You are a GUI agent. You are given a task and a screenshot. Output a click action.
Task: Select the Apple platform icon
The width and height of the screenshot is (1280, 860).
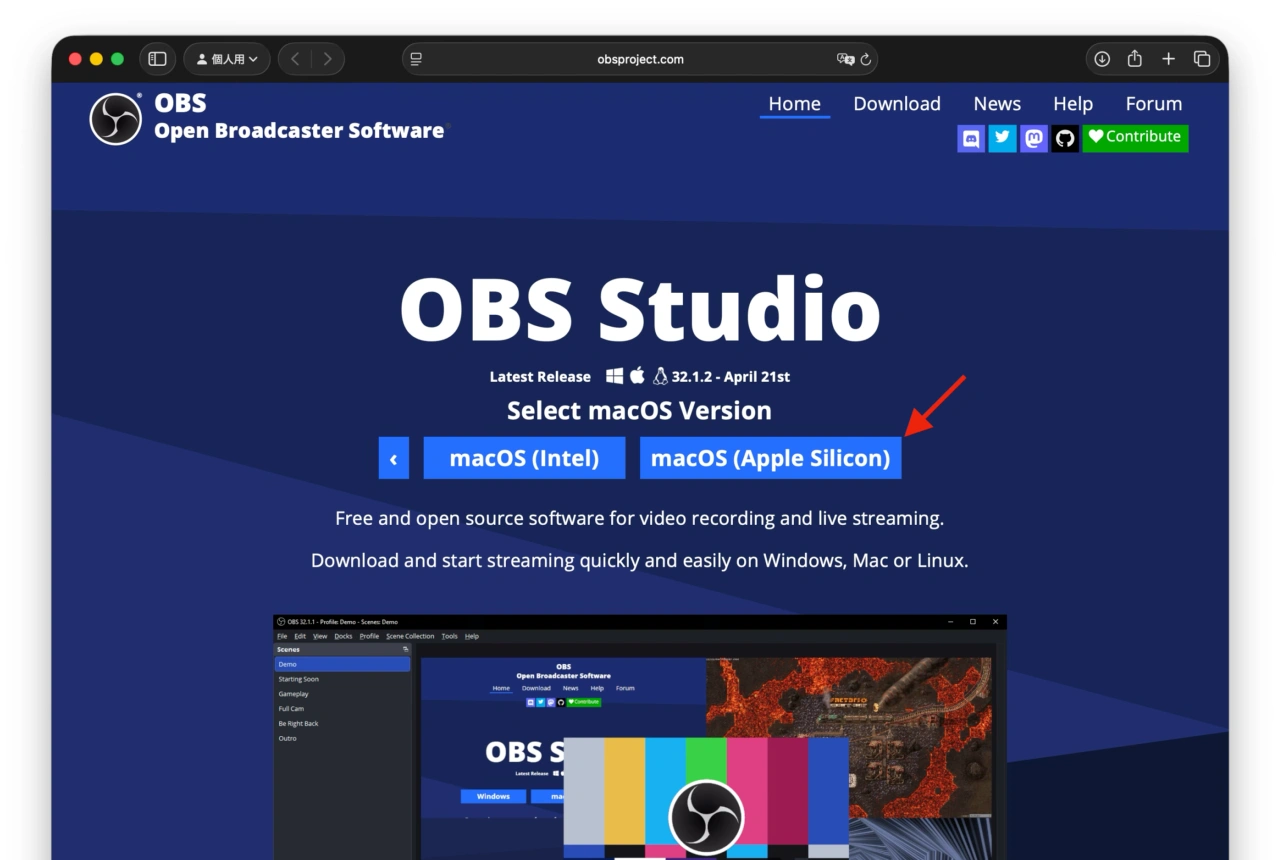(x=637, y=375)
